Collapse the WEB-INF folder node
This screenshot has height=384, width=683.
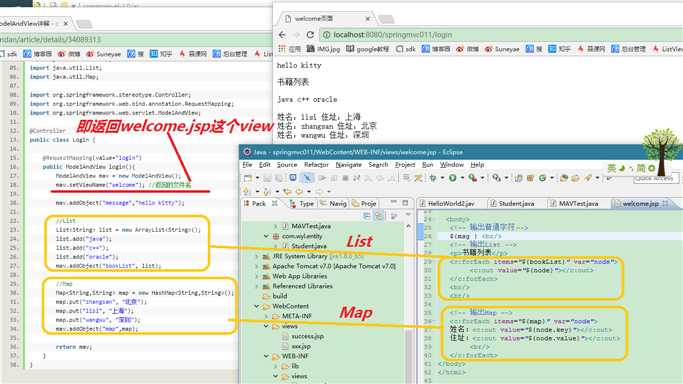click(266, 356)
